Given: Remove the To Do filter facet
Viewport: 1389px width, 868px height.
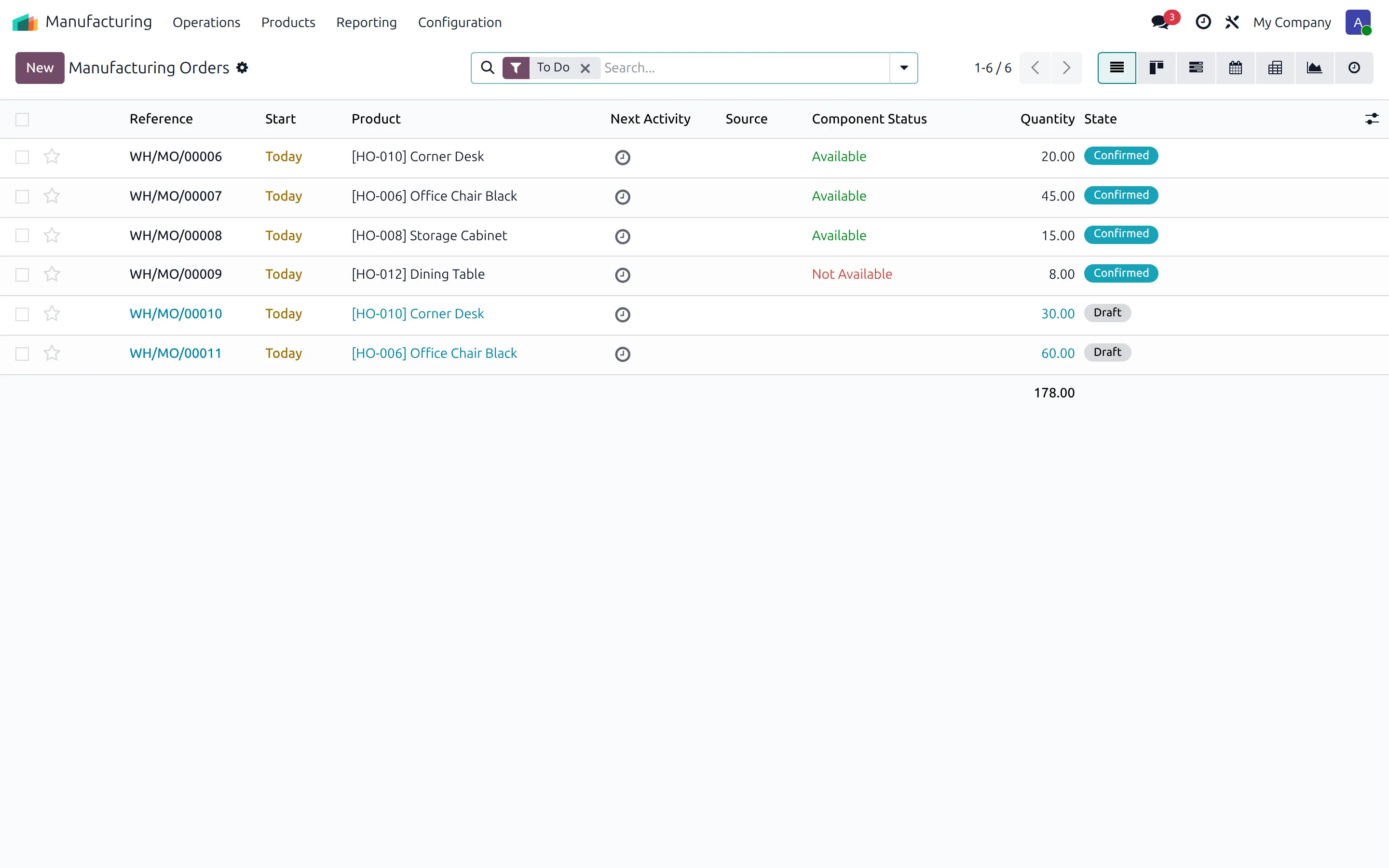Looking at the screenshot, I should coord(586,68).
